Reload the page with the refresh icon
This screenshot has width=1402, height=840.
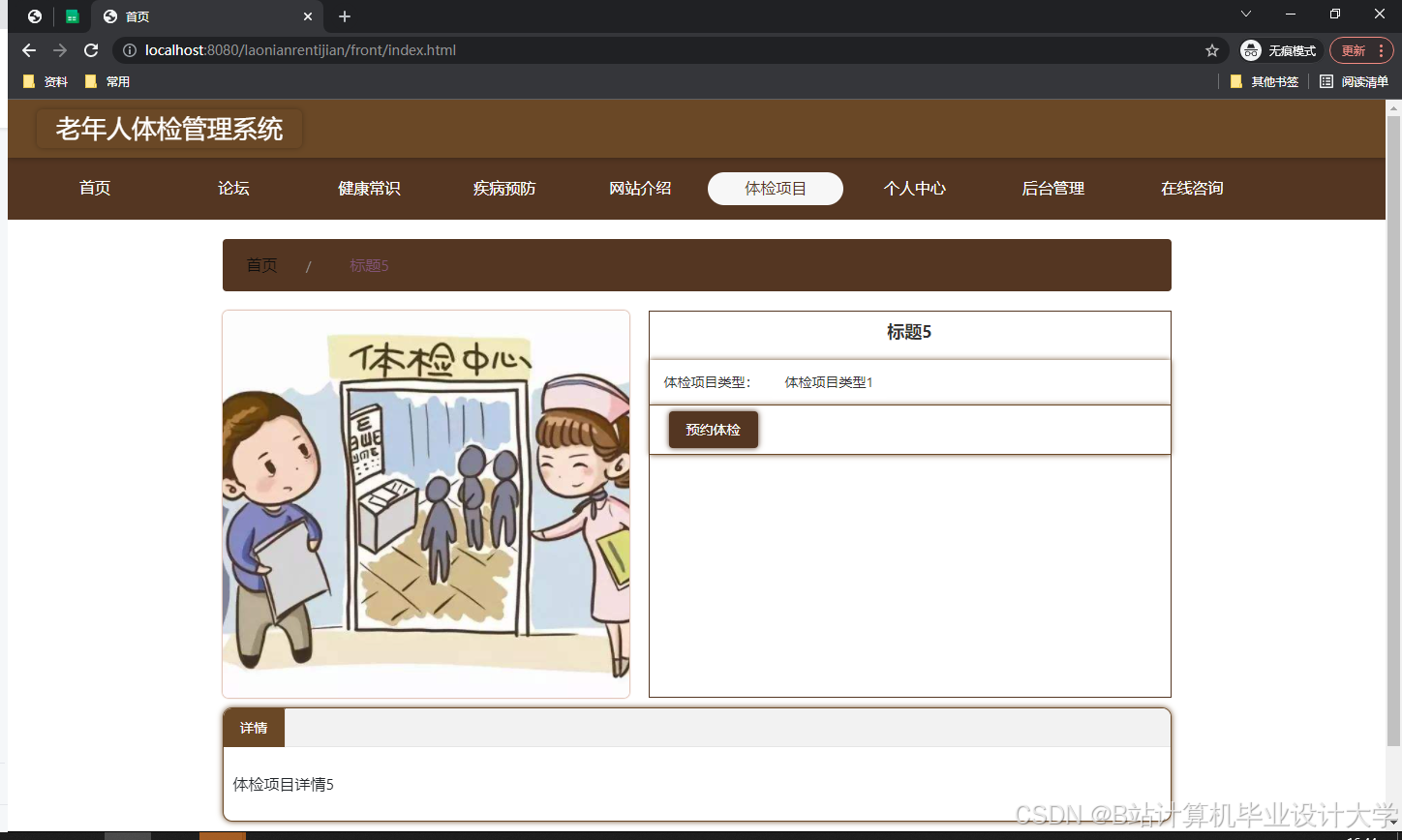(x=91, y=50)
